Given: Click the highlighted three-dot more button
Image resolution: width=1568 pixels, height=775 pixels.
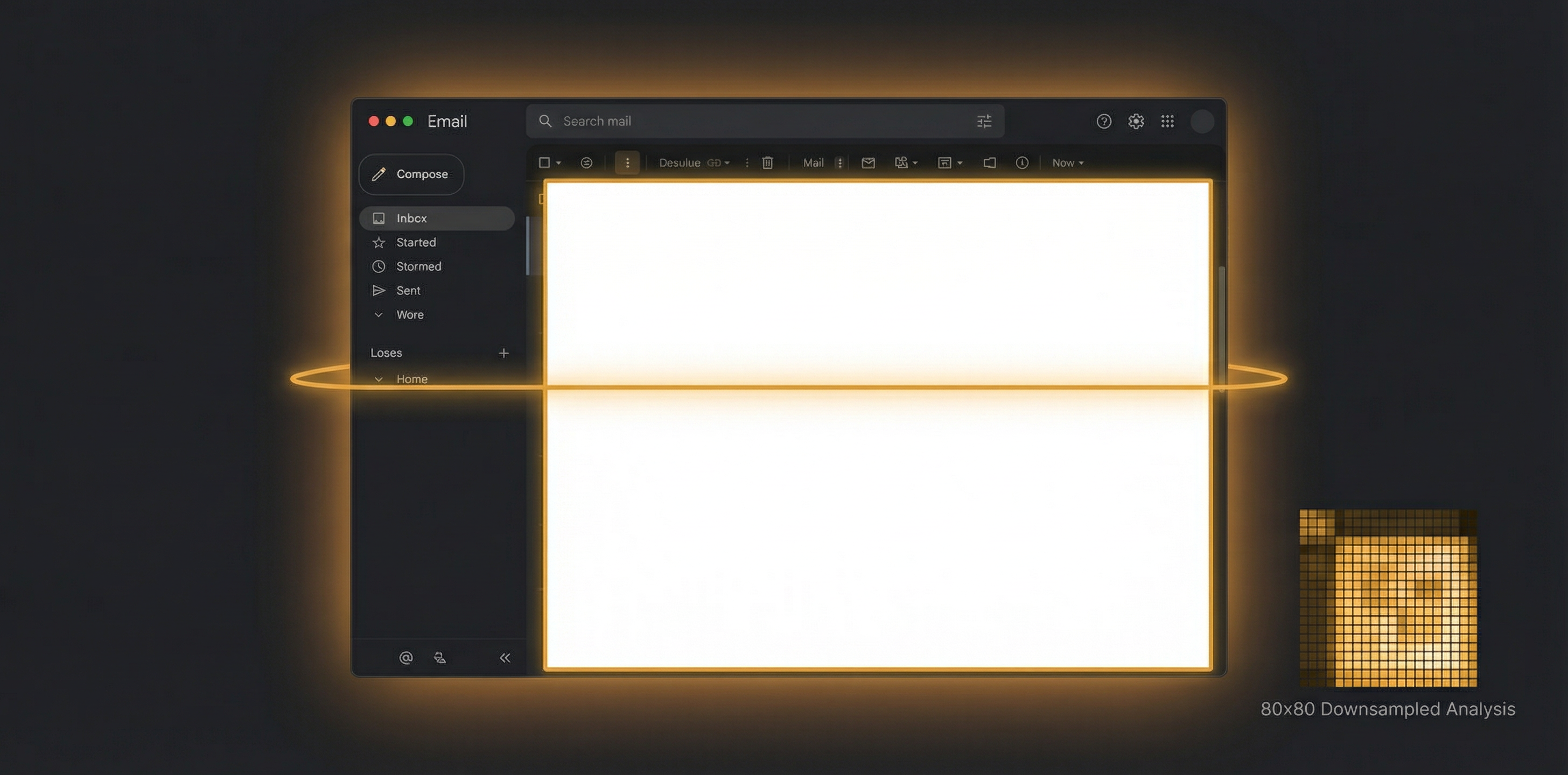Looking at the screenshot, I should (x=627, y=163).
